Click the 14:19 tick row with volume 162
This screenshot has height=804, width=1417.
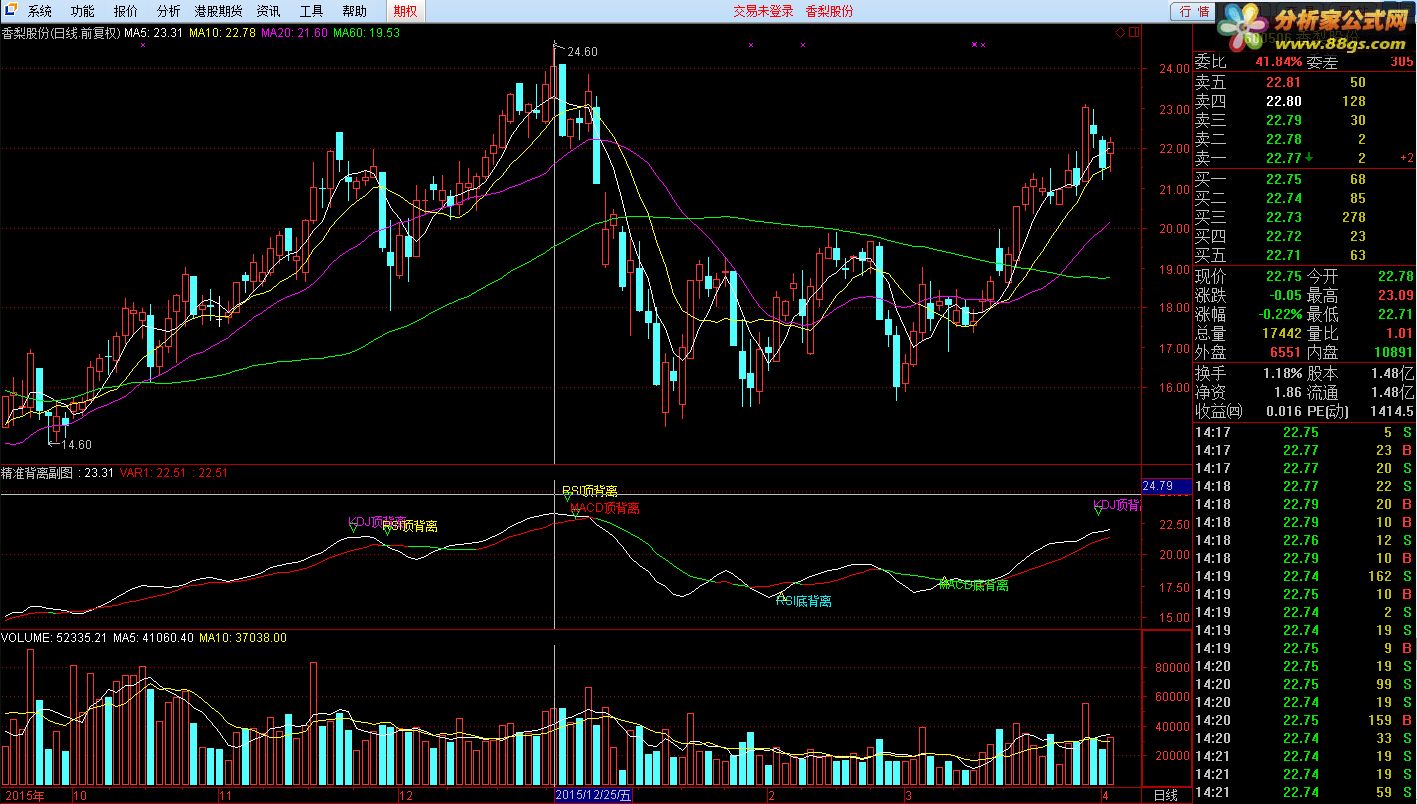pyautogui.click(x=1304, y=576)
